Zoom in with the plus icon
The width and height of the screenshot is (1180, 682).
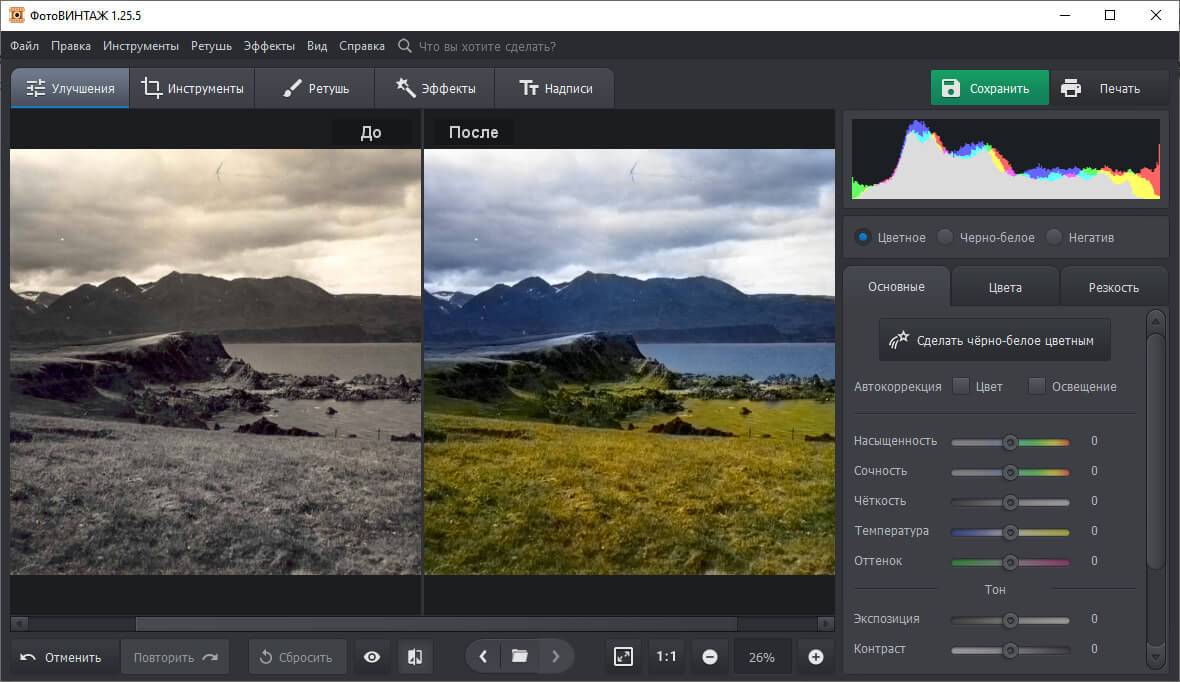815,657
